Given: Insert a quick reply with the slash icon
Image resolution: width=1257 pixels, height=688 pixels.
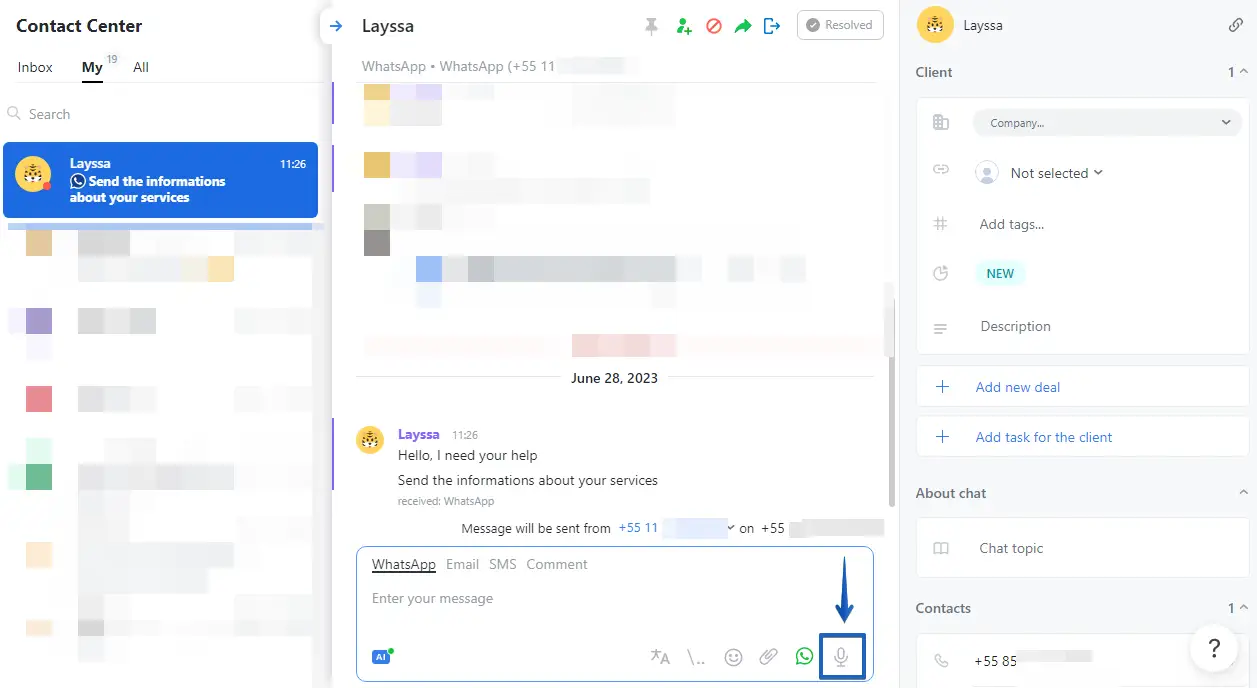Looking at the screenshot, I should point(697,657).
